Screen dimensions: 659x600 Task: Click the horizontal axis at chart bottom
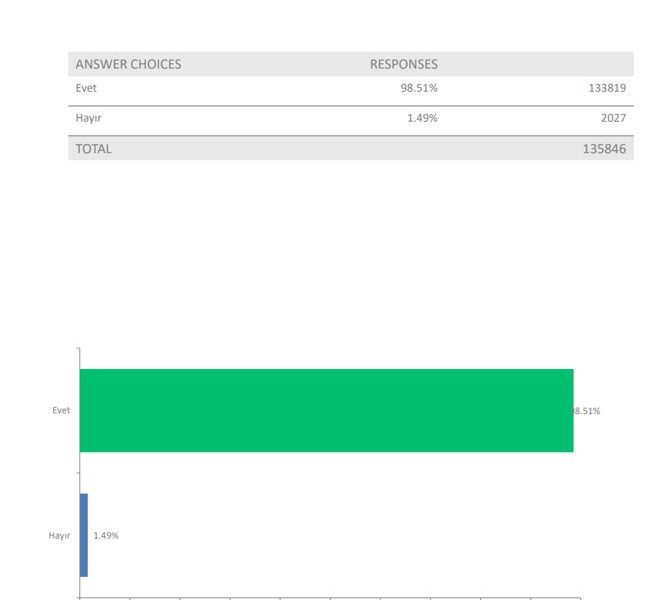(330, 598)
